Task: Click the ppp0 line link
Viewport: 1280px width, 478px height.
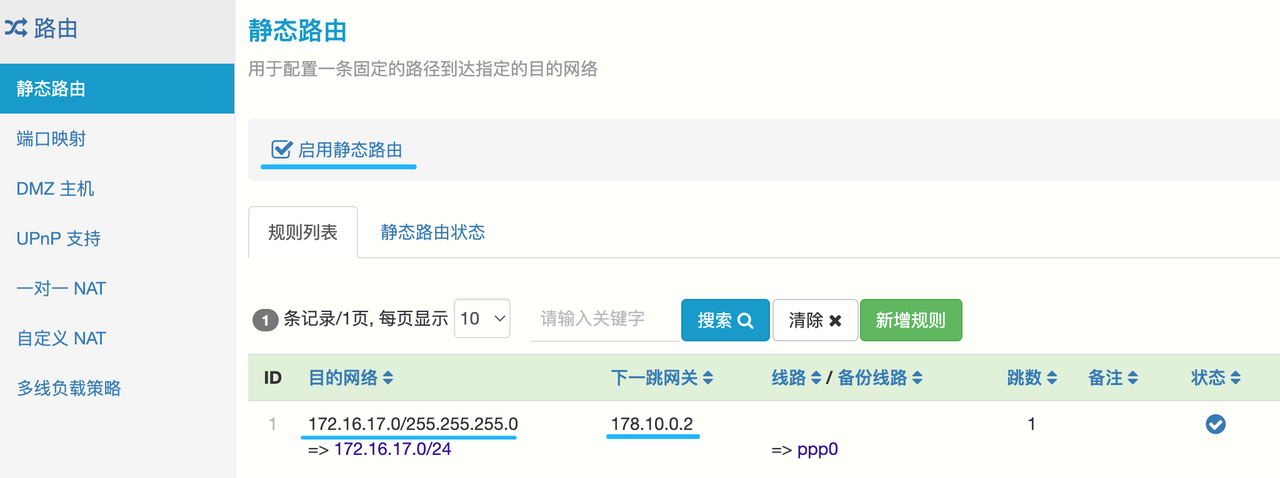Action: [x=817, y=449]
